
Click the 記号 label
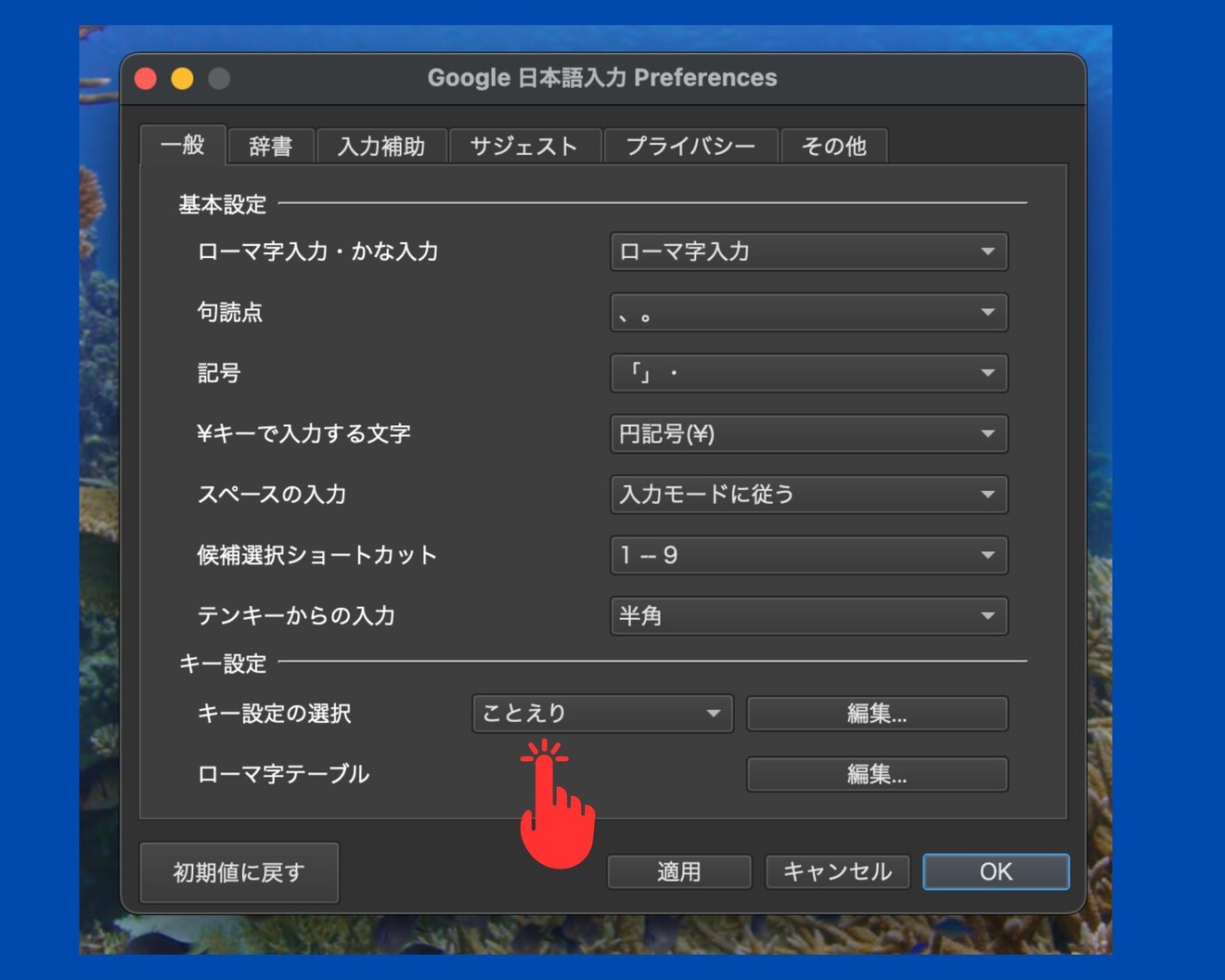[x=219, y=373]
